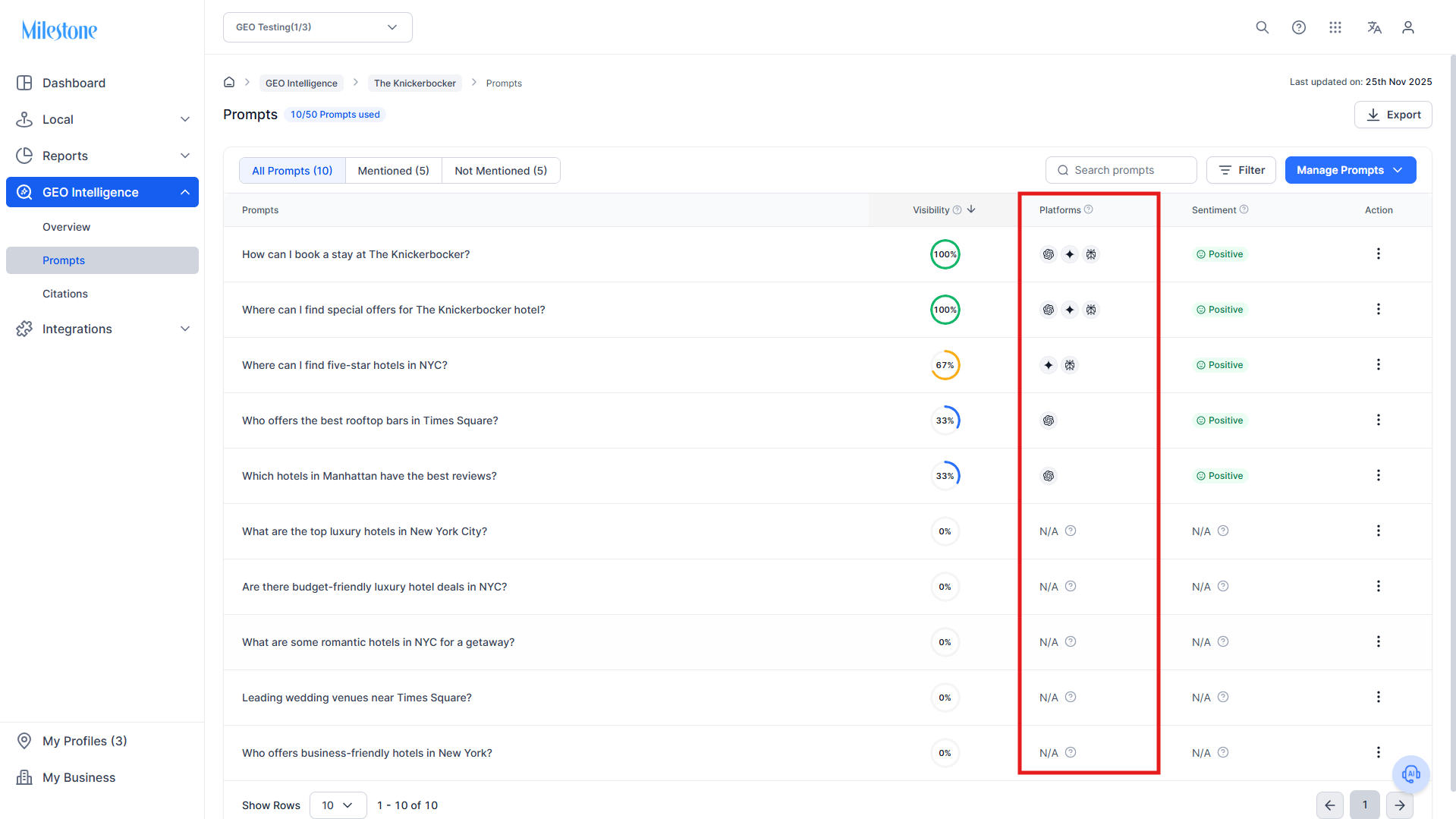Open GEO Intelligence breadcrumb link
This screenshot has height=819, width=1456.
[x=301, y=83]
